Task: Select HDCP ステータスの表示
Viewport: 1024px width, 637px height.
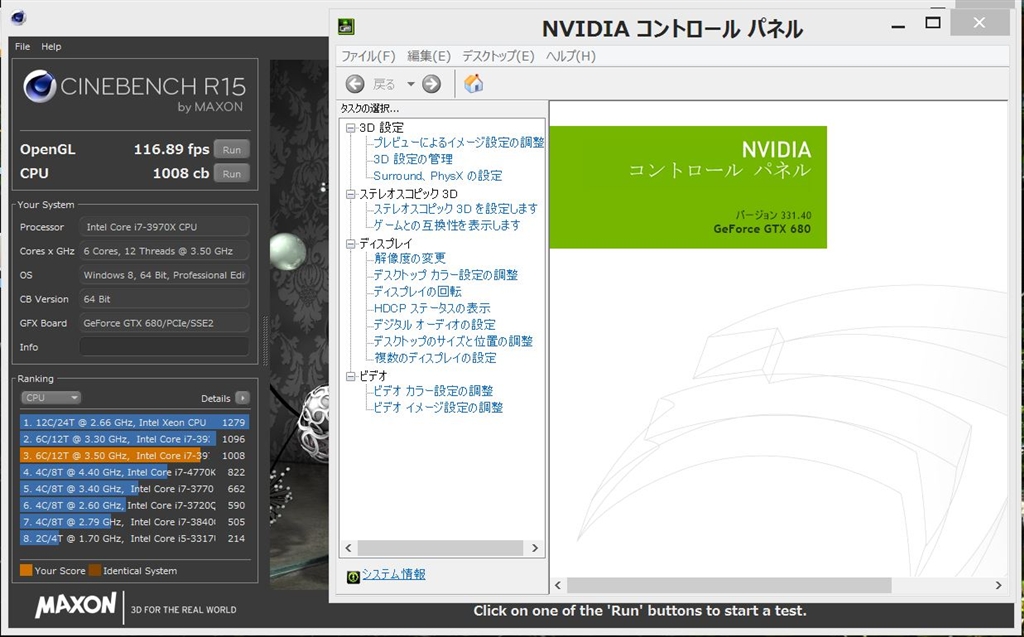Action: point(432,308)
